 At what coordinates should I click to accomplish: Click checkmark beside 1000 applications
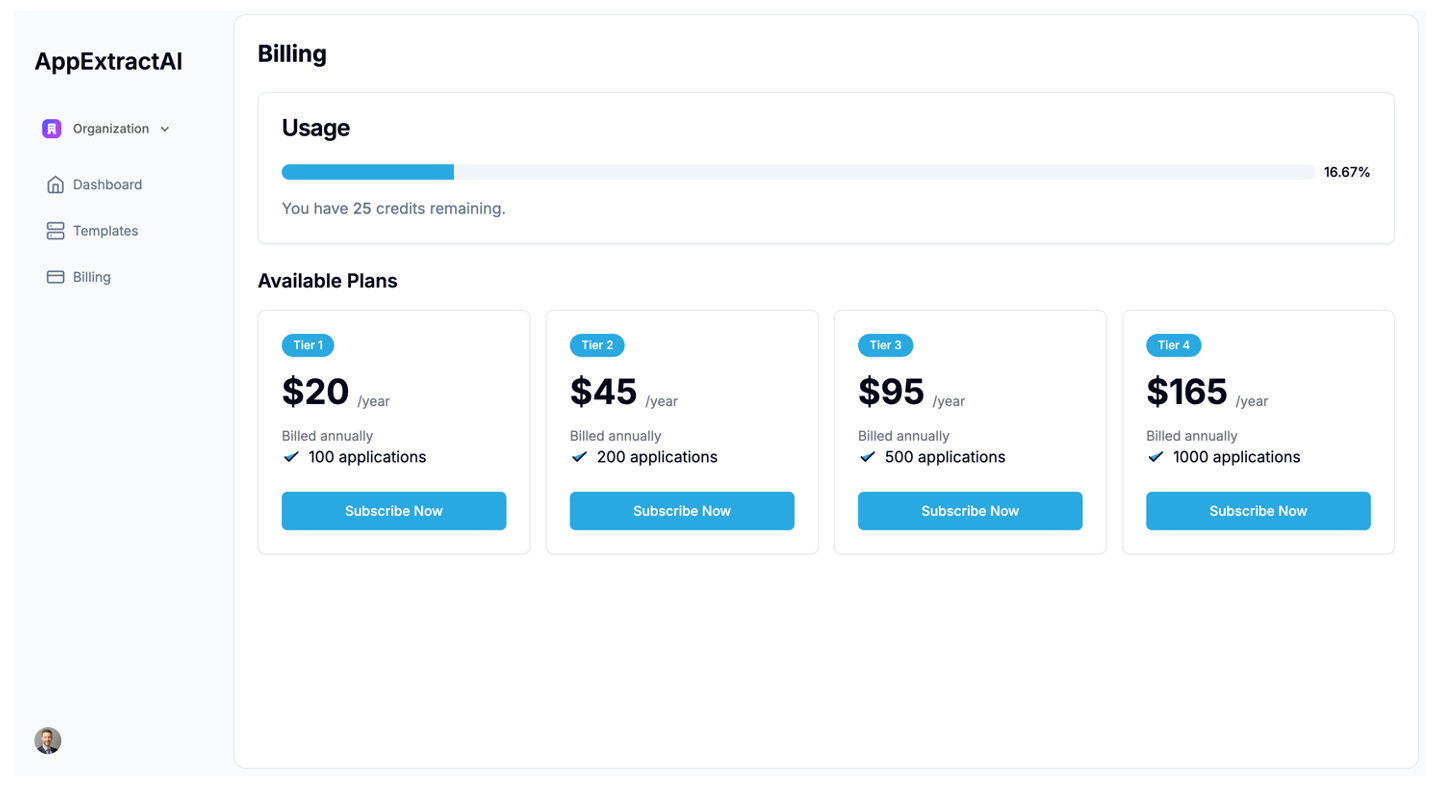click(x=1155, y=457)
